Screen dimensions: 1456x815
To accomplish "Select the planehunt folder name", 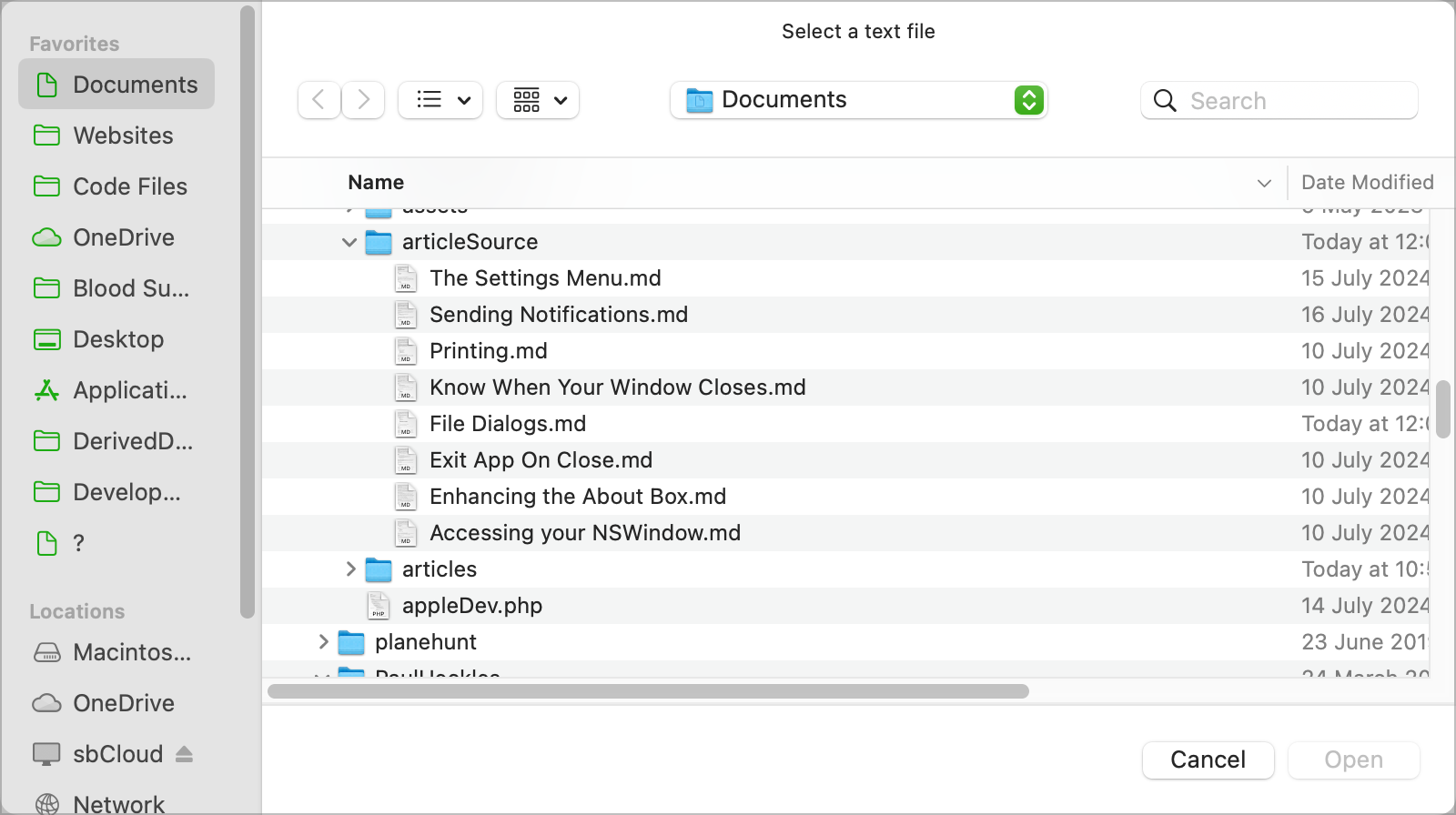I will (426, 642).
